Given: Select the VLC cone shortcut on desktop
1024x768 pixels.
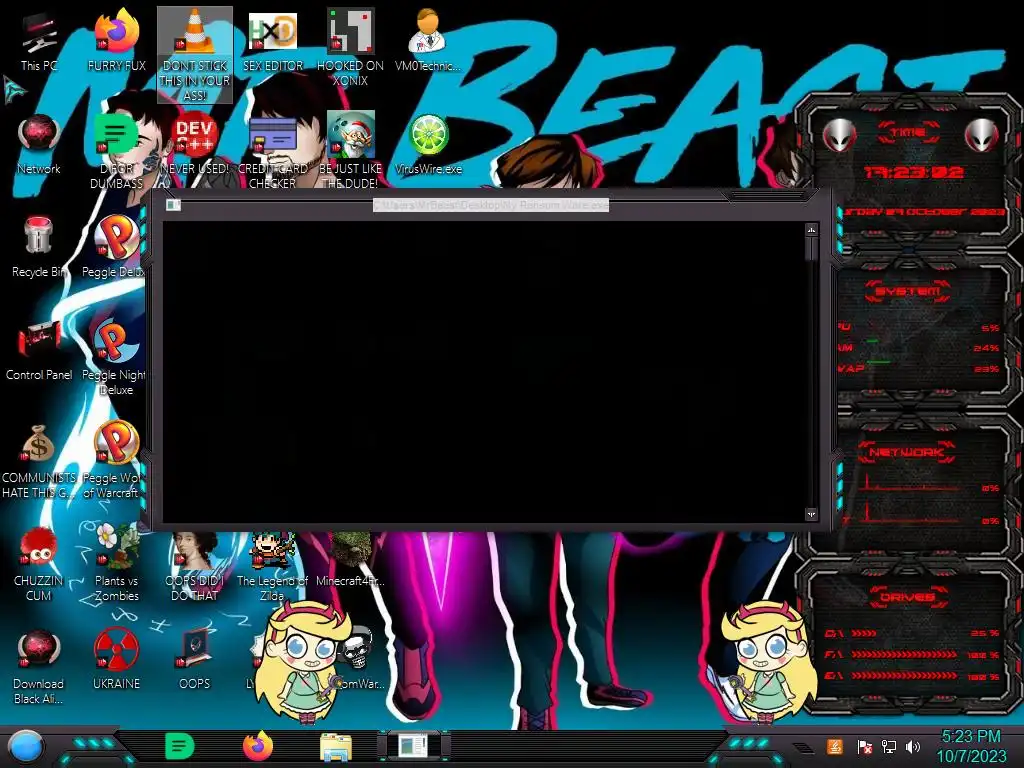Looking at the screenshot, I should coord(195,55).
